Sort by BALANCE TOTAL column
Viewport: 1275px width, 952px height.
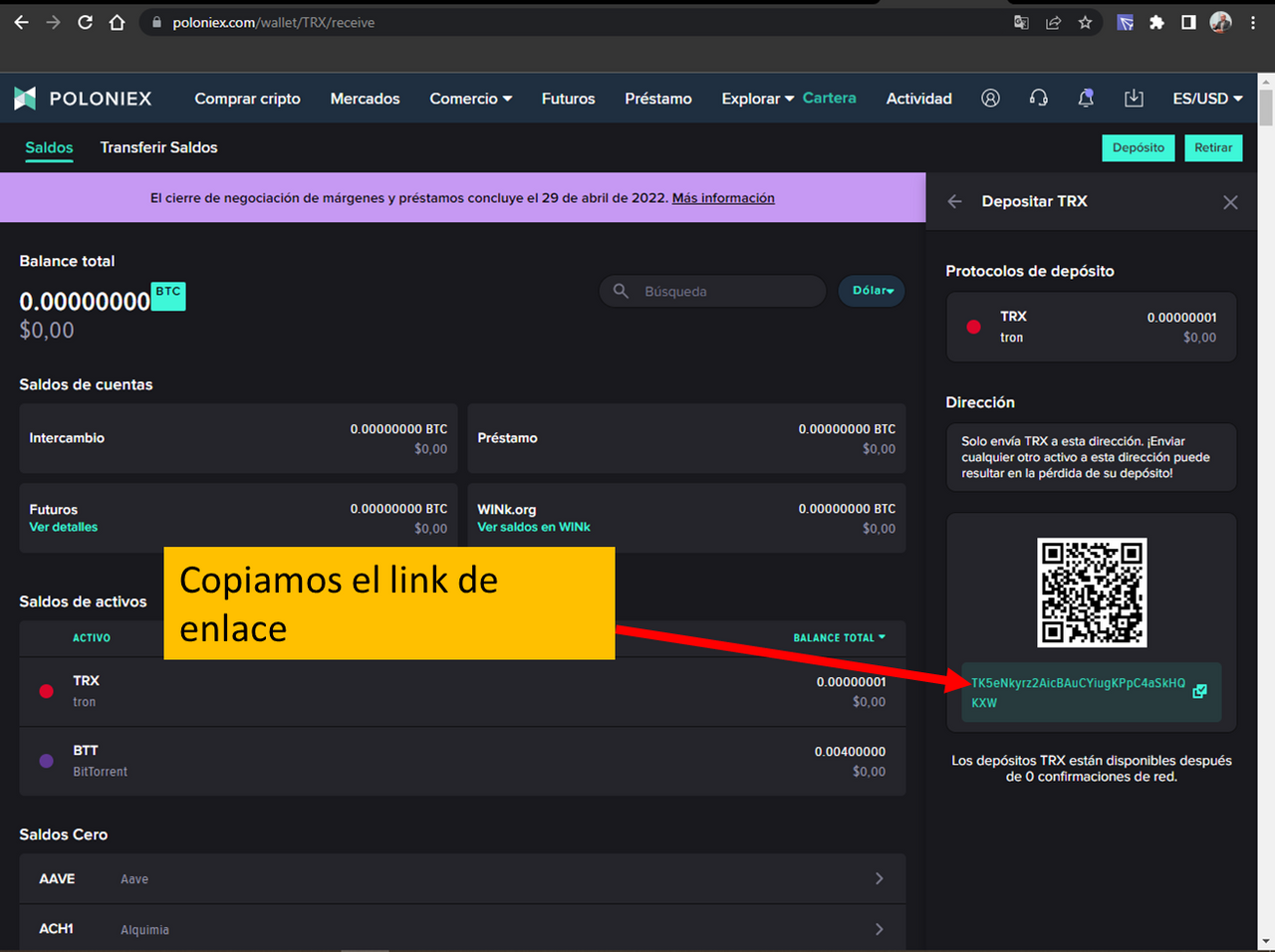coord(839,637)
